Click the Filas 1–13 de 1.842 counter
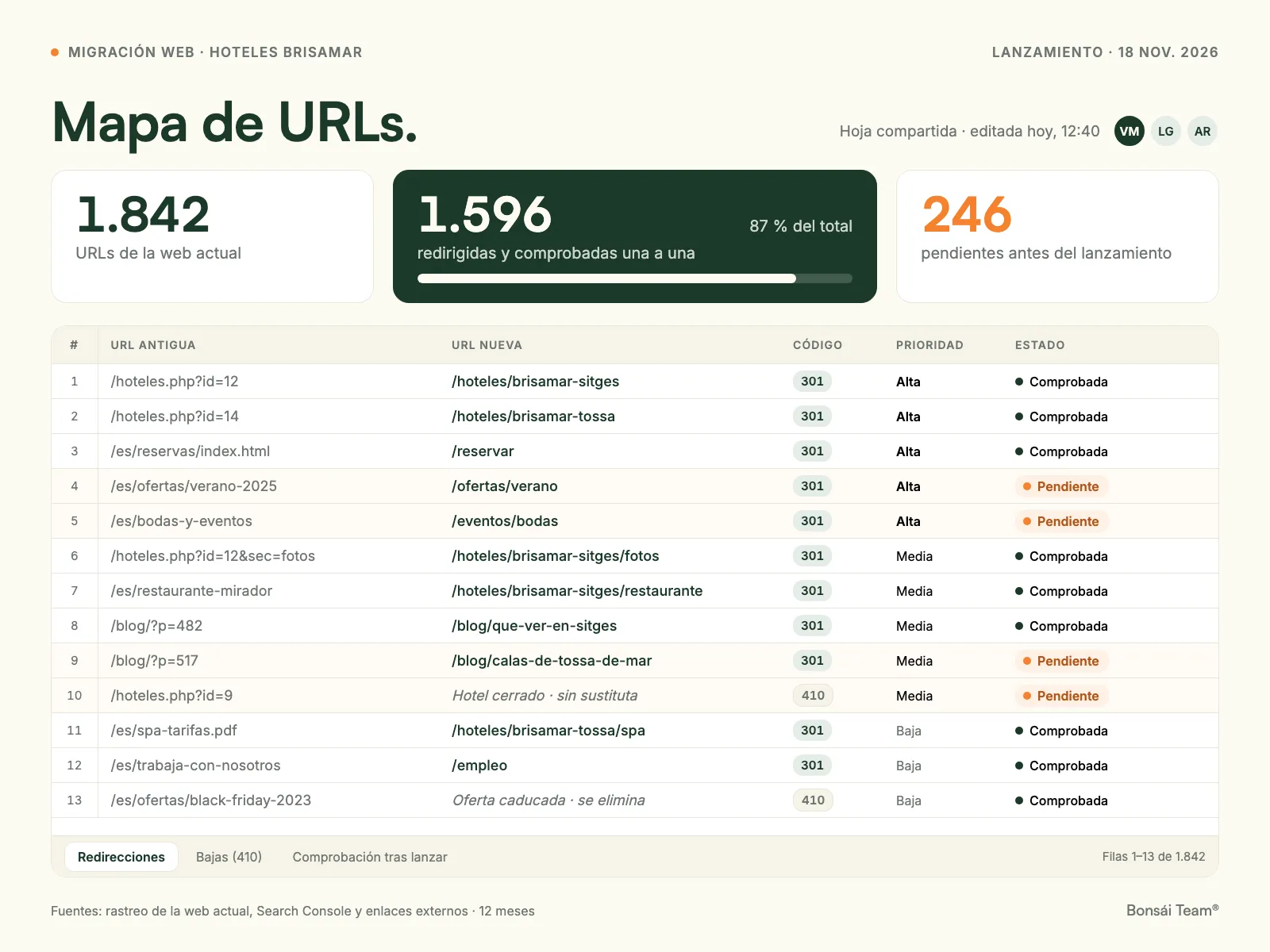The width and height of the screenshot is (1270, 952). point(1153,857)
